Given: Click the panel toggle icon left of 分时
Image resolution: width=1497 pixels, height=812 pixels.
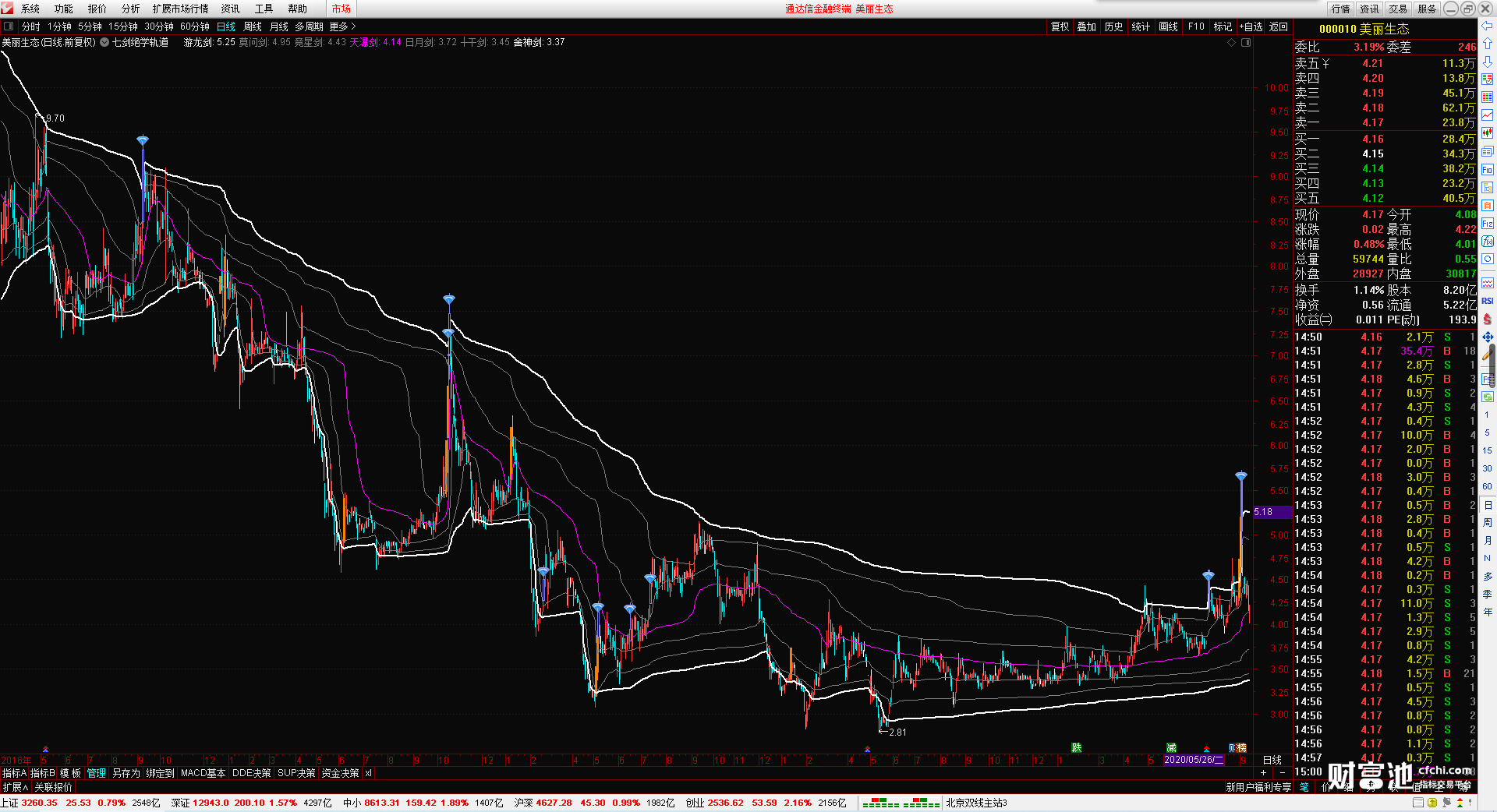Looking at the screenshot, I should click(x=9, y=26).
